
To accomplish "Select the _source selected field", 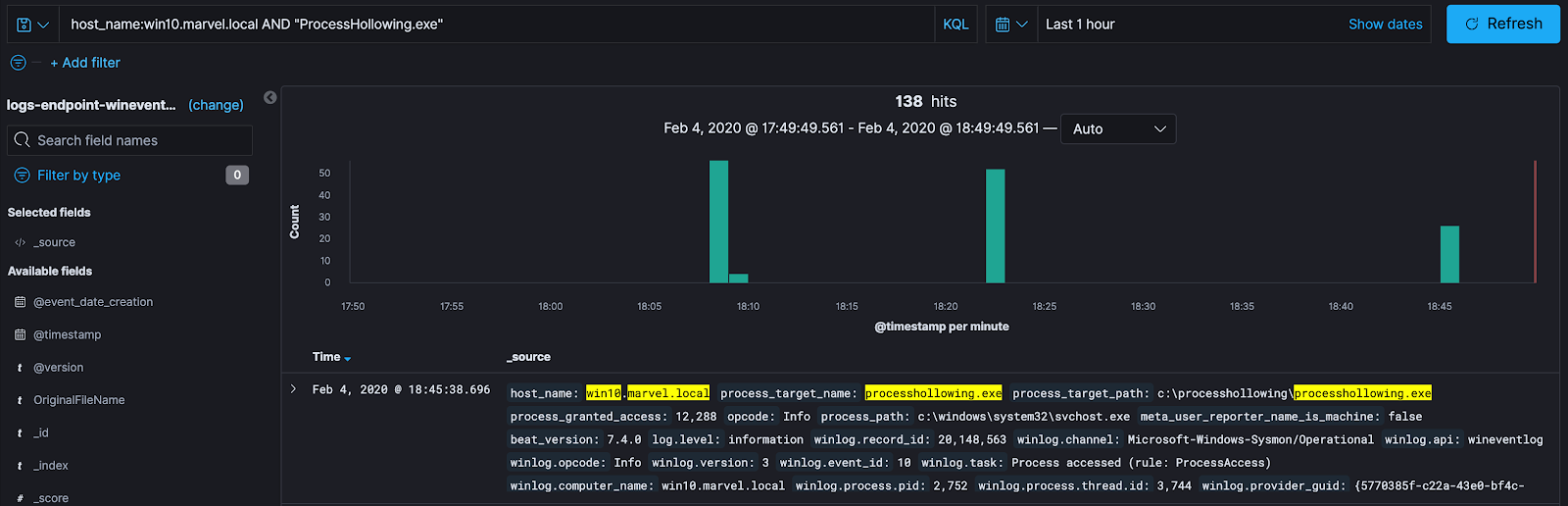I will [x=56, y=242].
